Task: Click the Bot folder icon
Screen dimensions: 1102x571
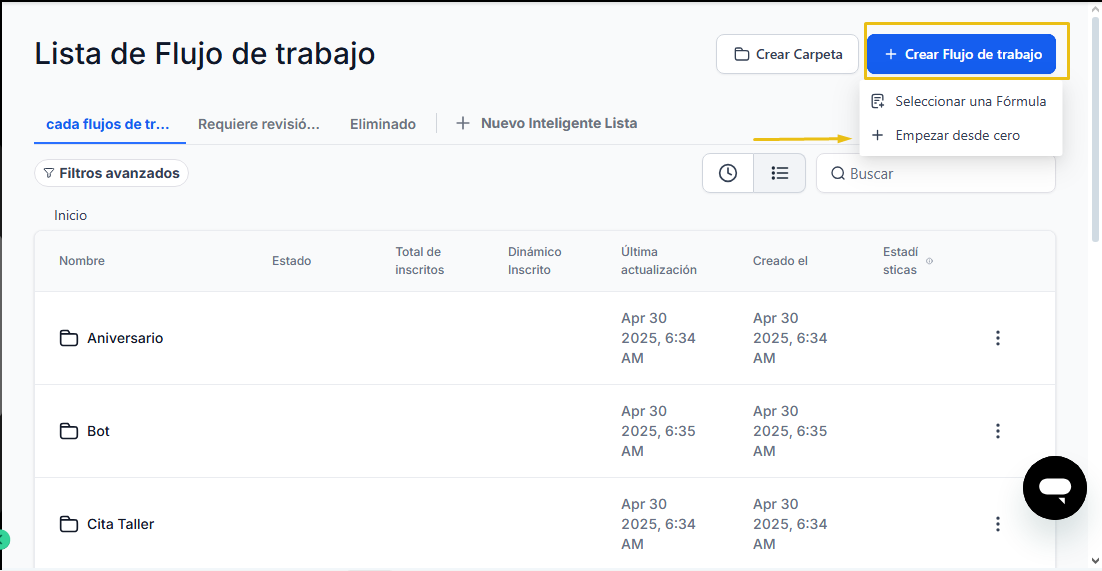Action: 68,431
